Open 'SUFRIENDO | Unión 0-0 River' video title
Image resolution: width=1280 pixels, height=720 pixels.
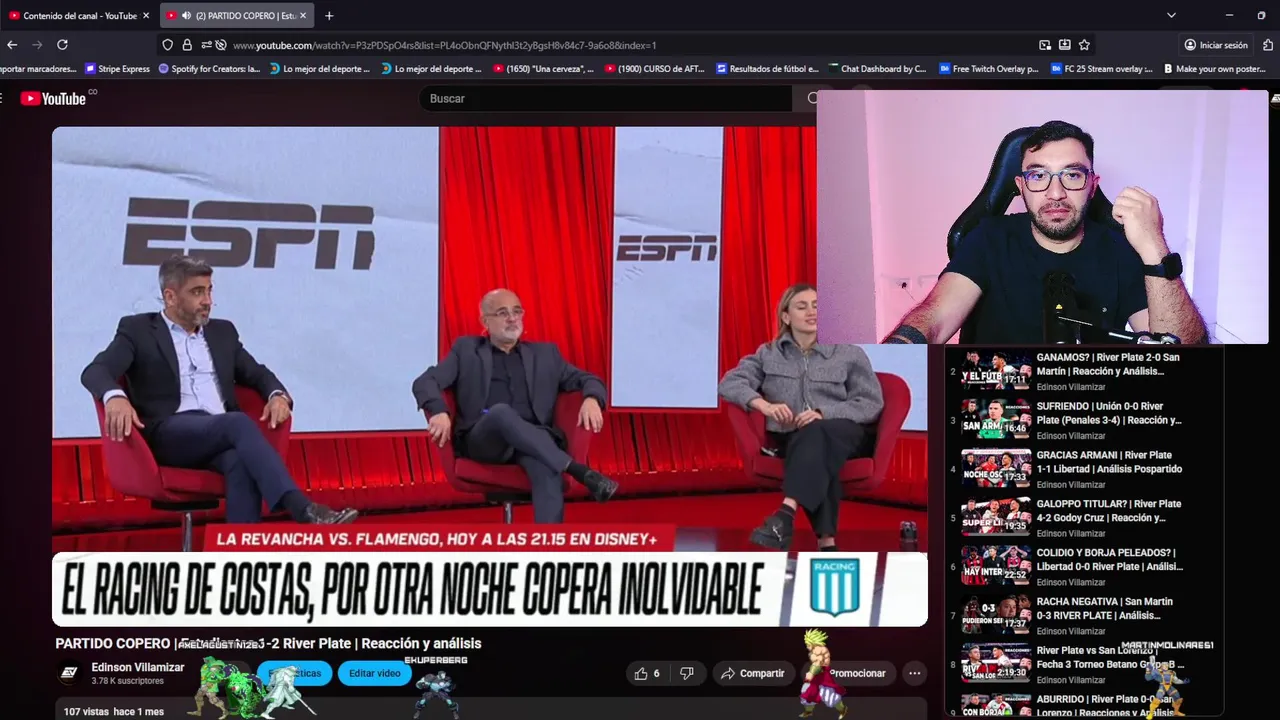[x=1108, y=413]
